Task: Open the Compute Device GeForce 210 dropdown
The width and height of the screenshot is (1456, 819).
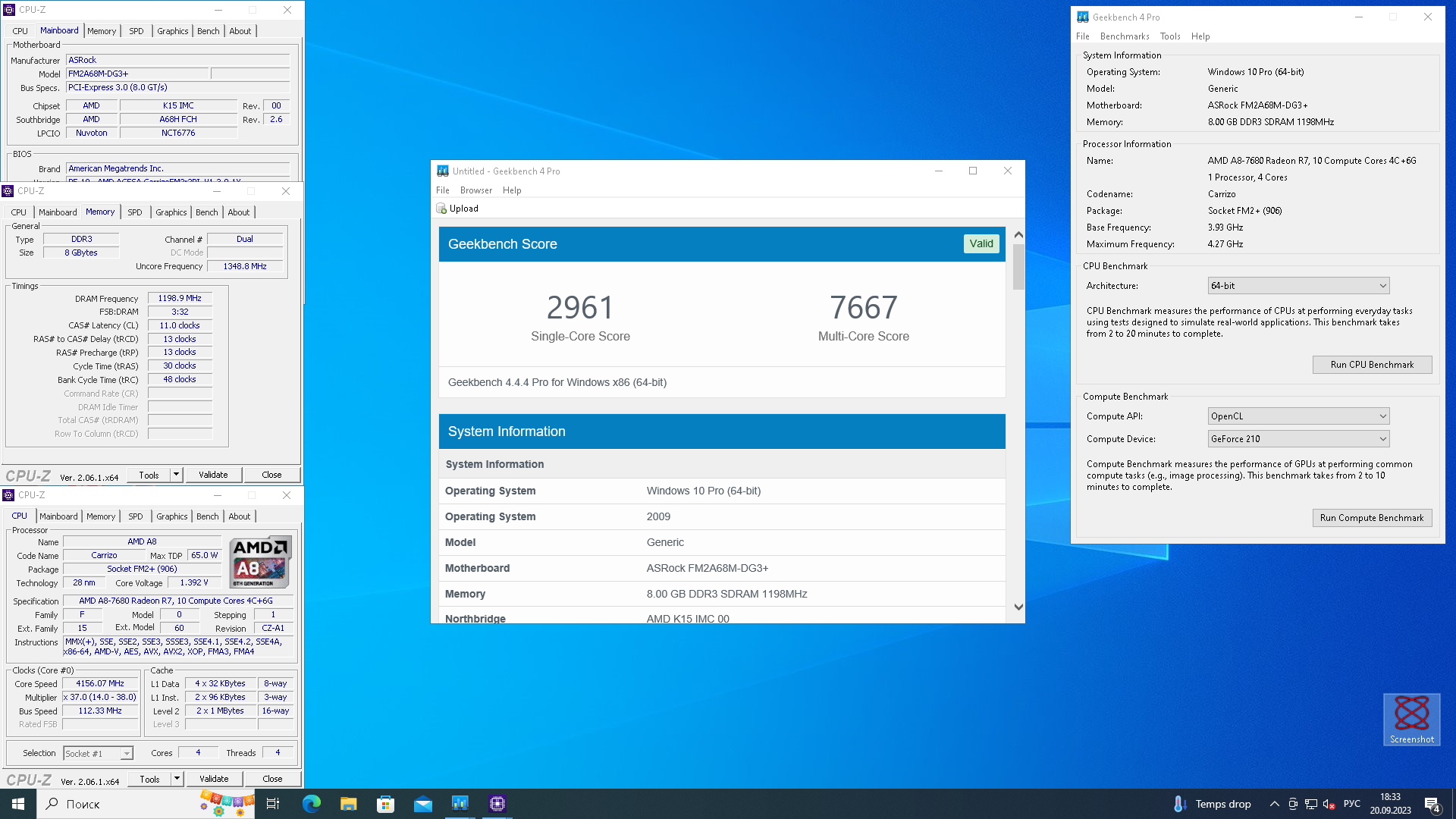Action: click(x=1298, y=439)
